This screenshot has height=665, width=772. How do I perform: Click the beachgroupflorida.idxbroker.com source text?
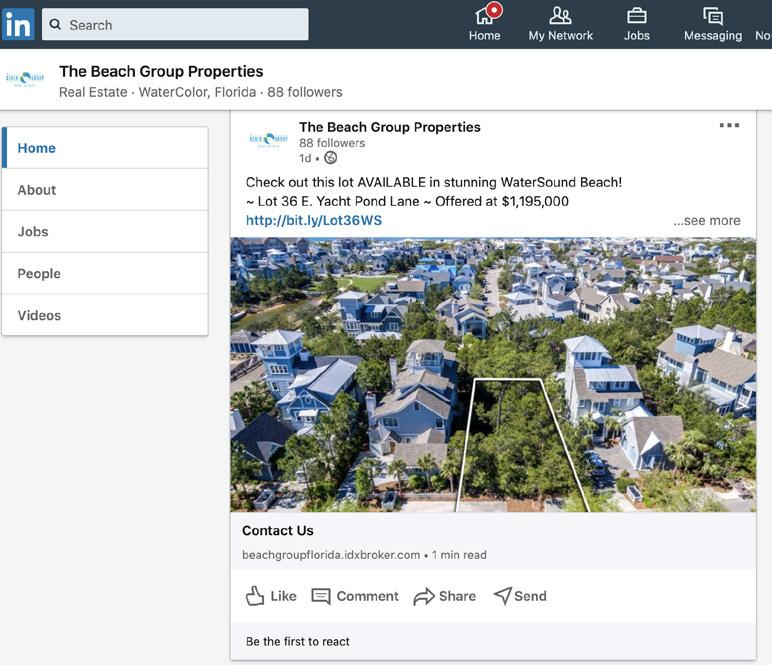pos(331,555)
